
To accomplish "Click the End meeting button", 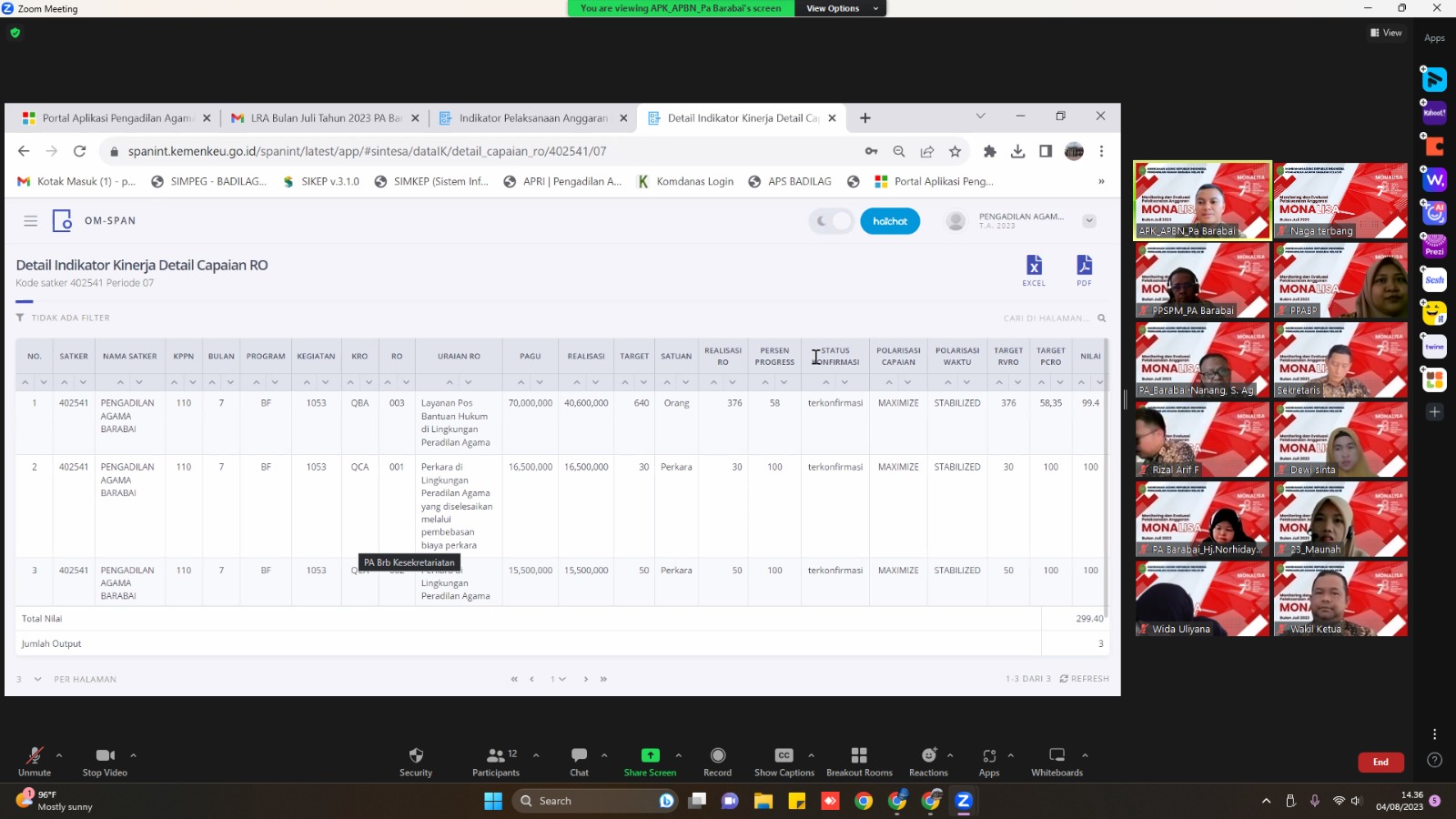I will (x=1380, y=762).
